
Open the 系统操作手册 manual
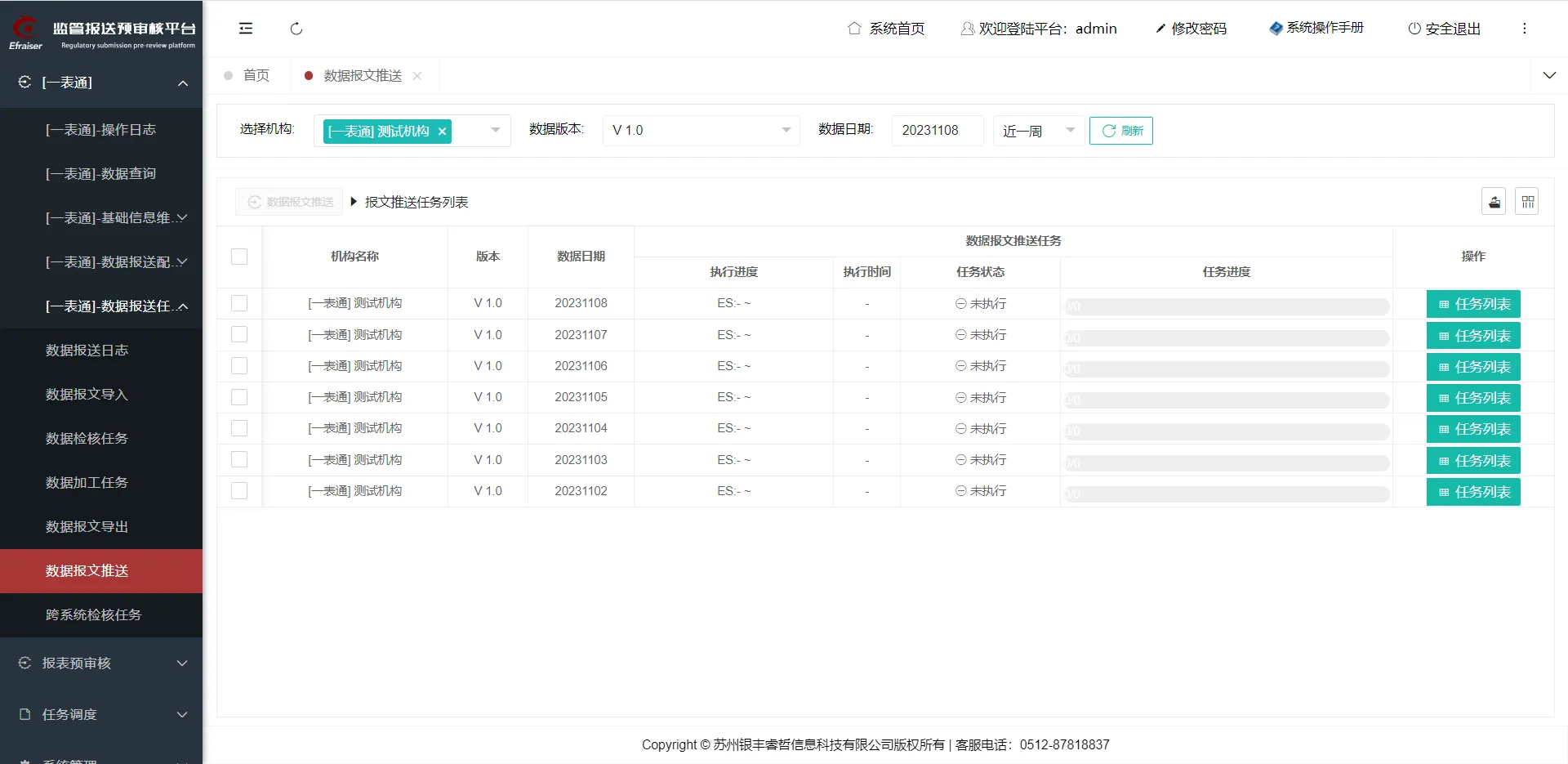(x=1316, y=28)
